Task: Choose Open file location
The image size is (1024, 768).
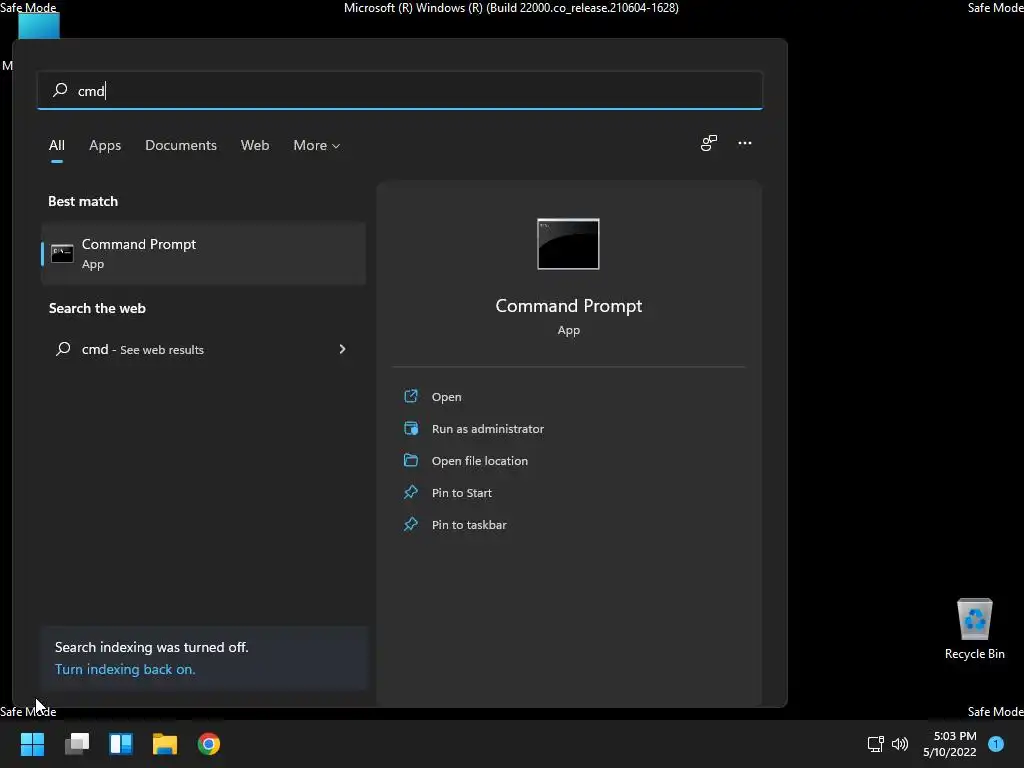Action: [480, 460]
